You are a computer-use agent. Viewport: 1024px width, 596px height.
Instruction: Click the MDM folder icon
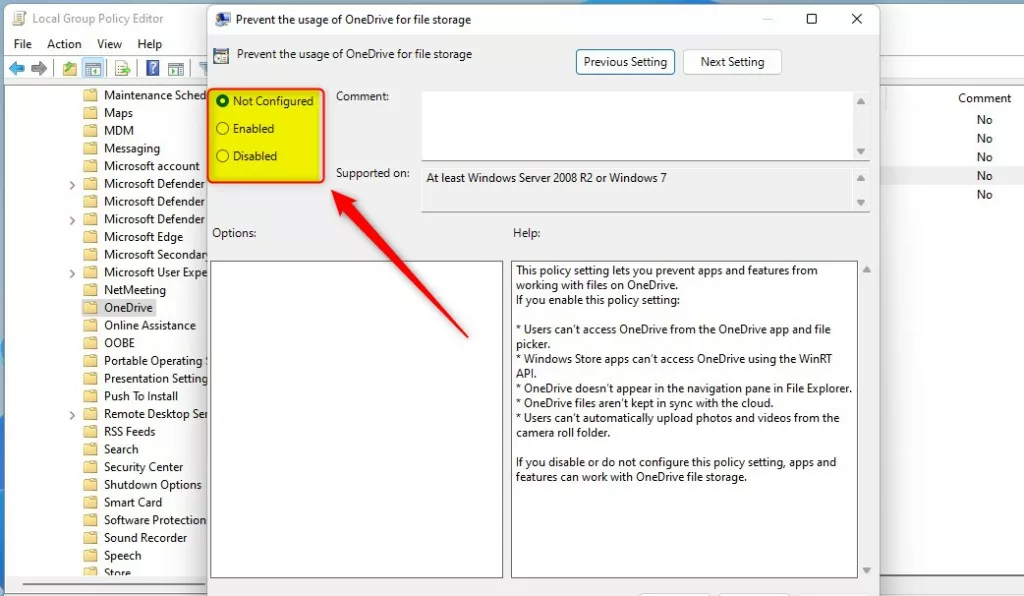tap(90, 131)
